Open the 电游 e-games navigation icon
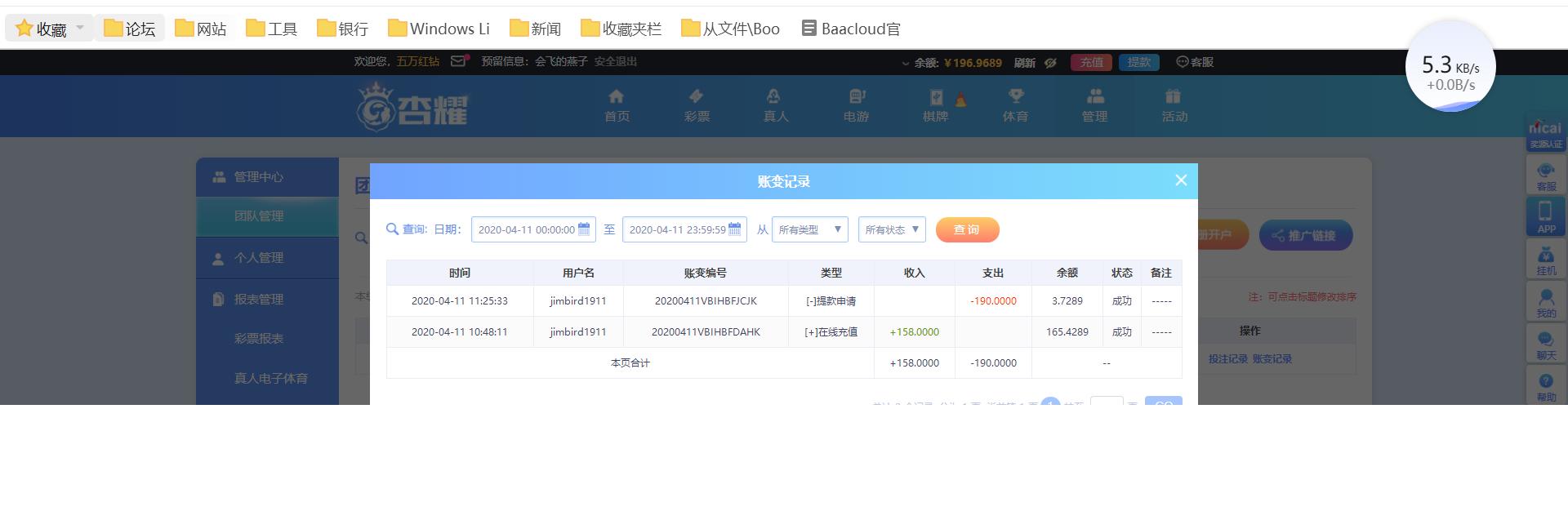 click(x=856, y=106)
